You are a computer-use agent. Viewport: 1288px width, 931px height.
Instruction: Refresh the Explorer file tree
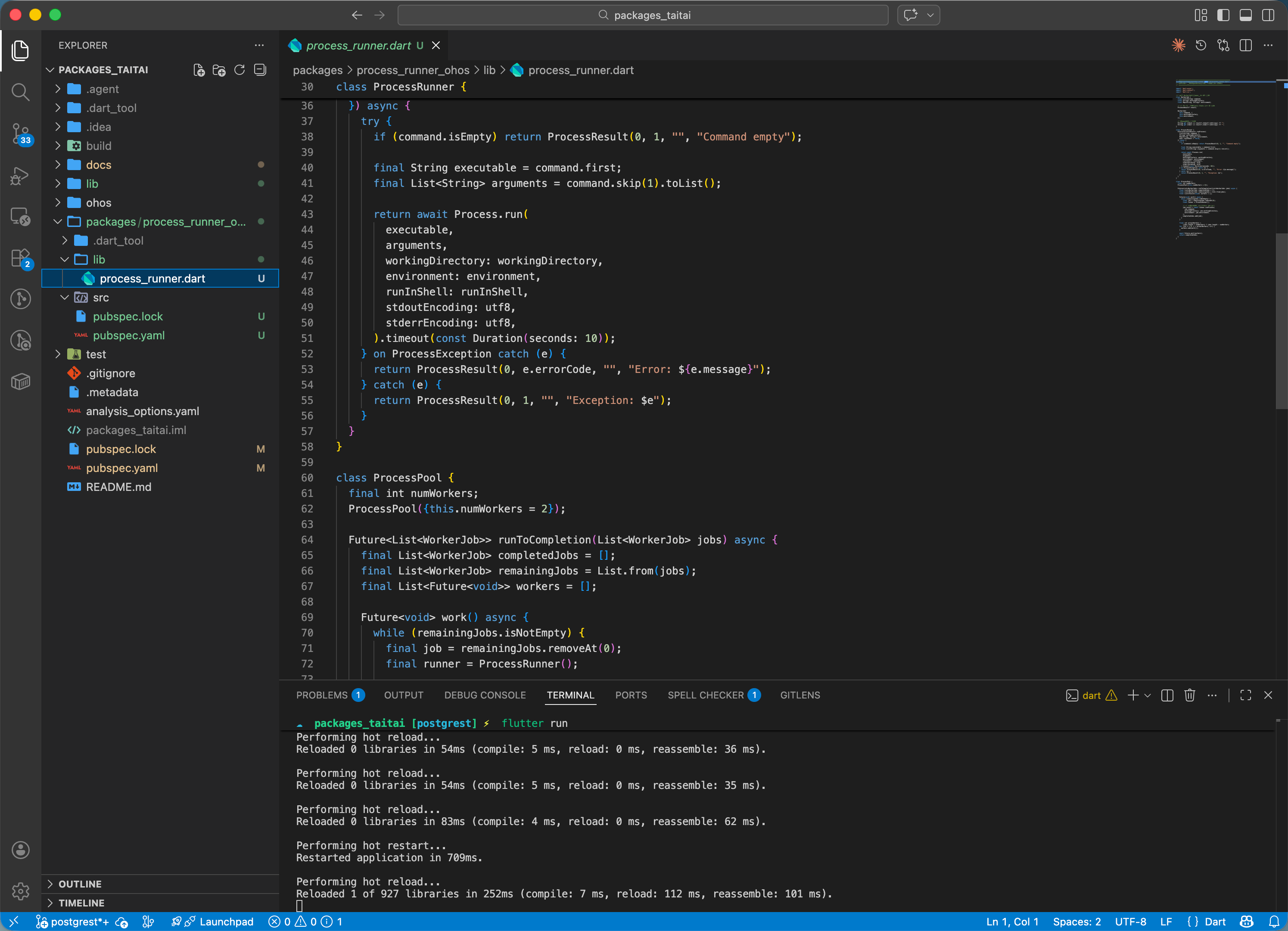[x=240, y=70]
